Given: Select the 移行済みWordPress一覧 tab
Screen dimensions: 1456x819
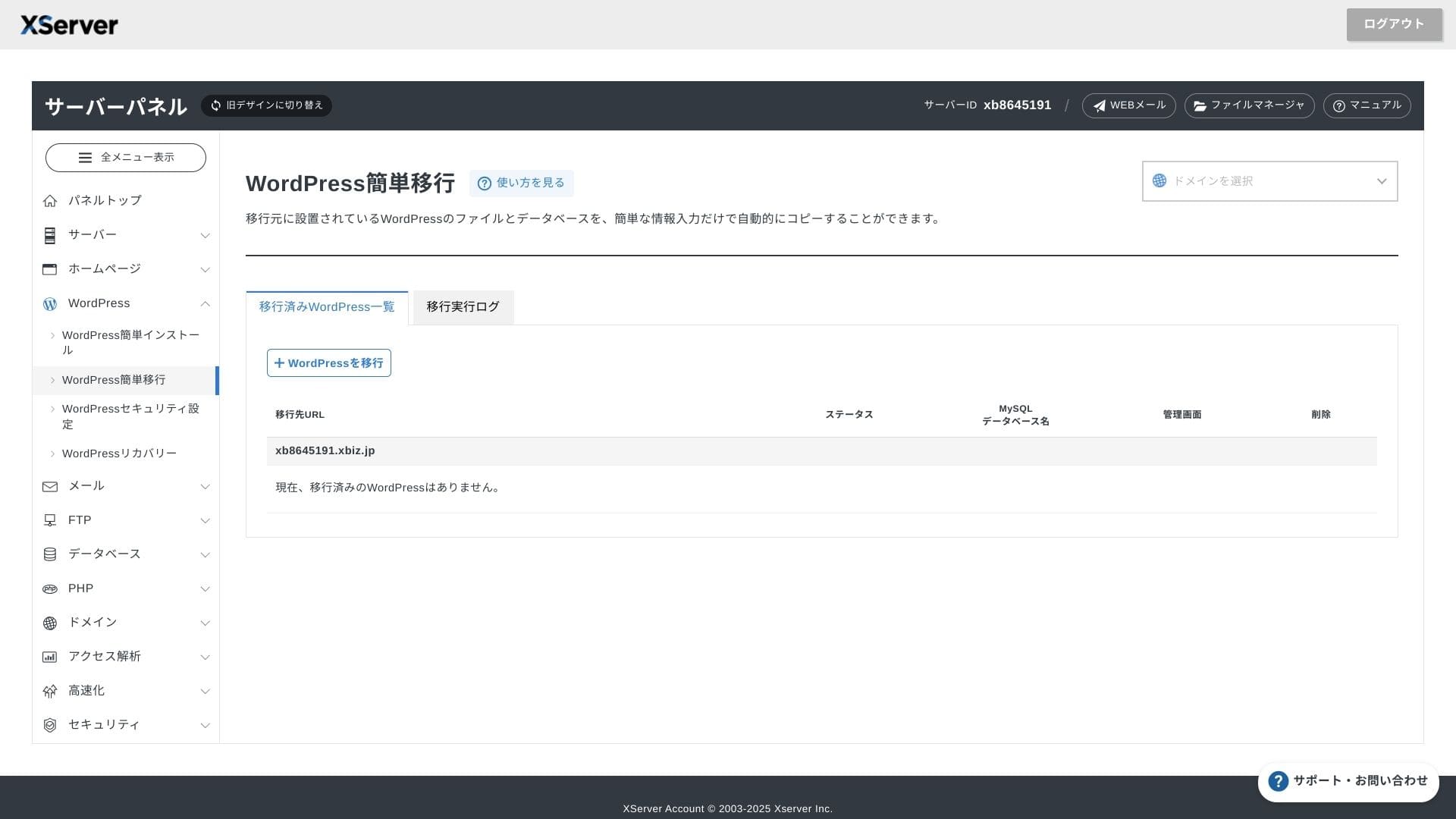Looking at the screenshot, I should click(327, 307).
